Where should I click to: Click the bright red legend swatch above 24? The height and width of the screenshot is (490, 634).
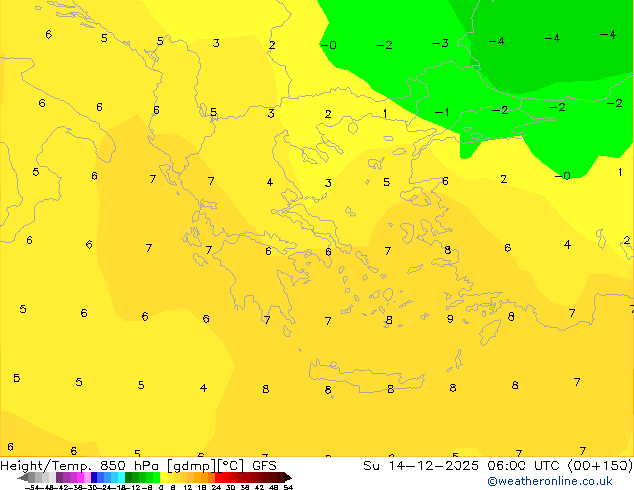pos(218,477)
